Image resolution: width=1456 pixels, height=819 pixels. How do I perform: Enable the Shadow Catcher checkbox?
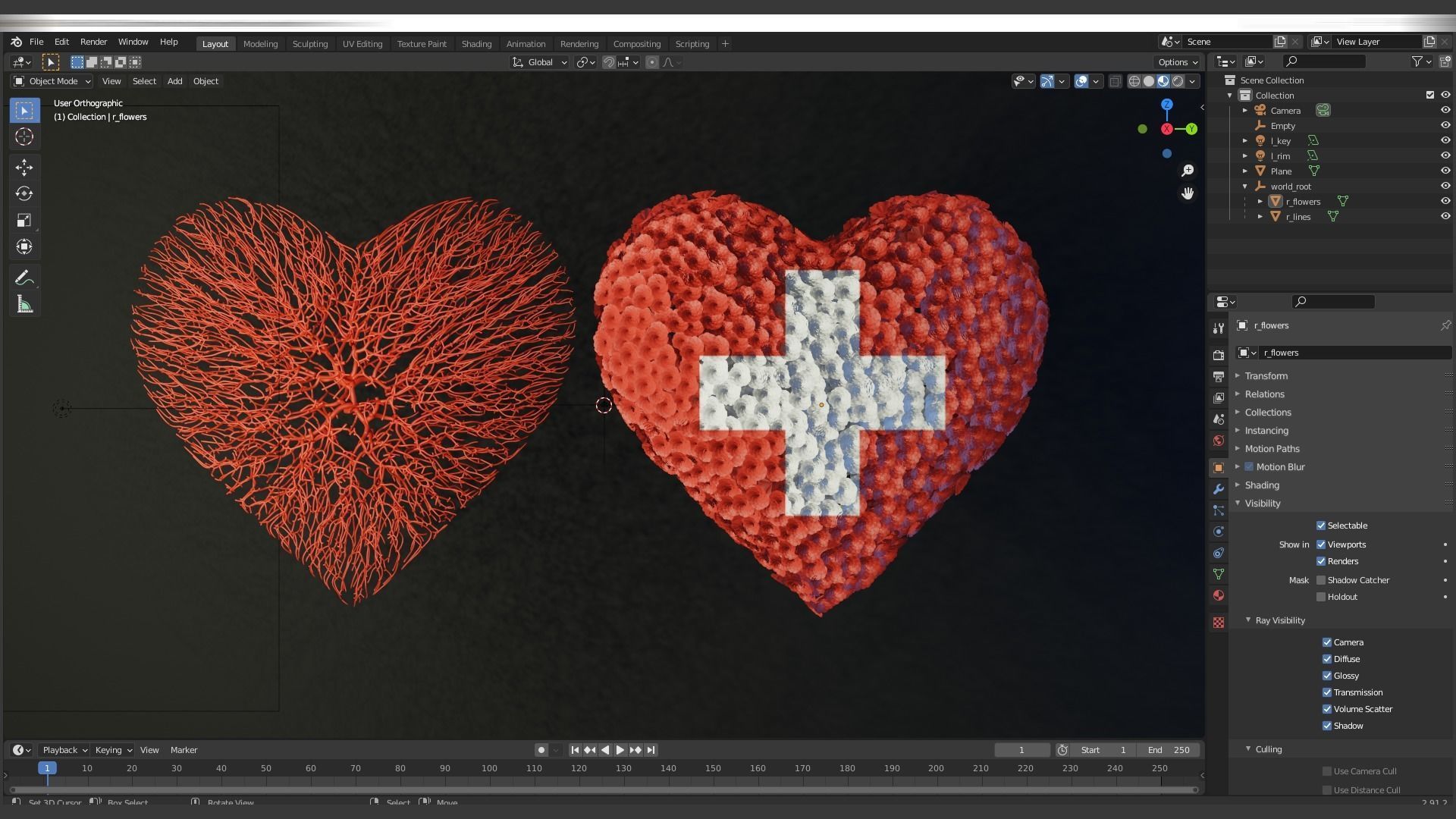pyautogui.click(x=1321, y=580)
